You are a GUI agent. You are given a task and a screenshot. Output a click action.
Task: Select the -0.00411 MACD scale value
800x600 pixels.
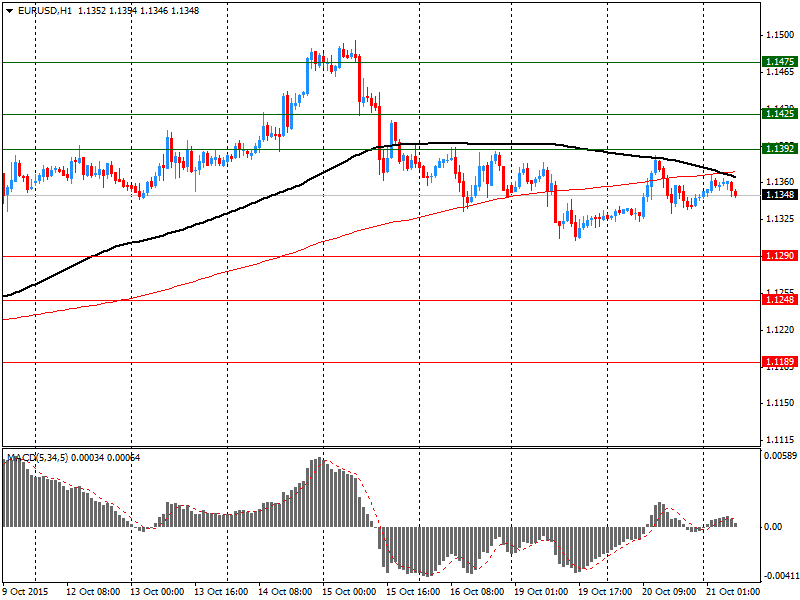(x=780, y=576)
